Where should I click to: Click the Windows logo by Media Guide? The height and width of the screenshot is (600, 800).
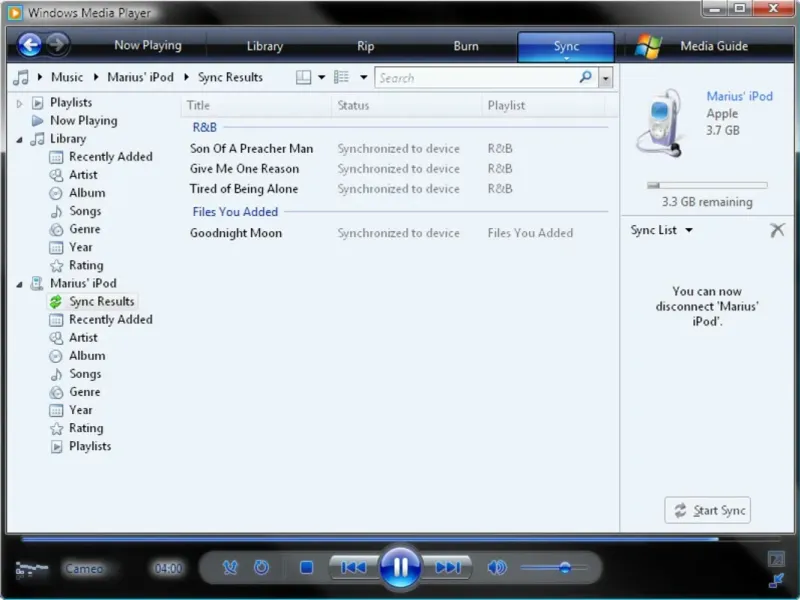[x=648, y=46]
